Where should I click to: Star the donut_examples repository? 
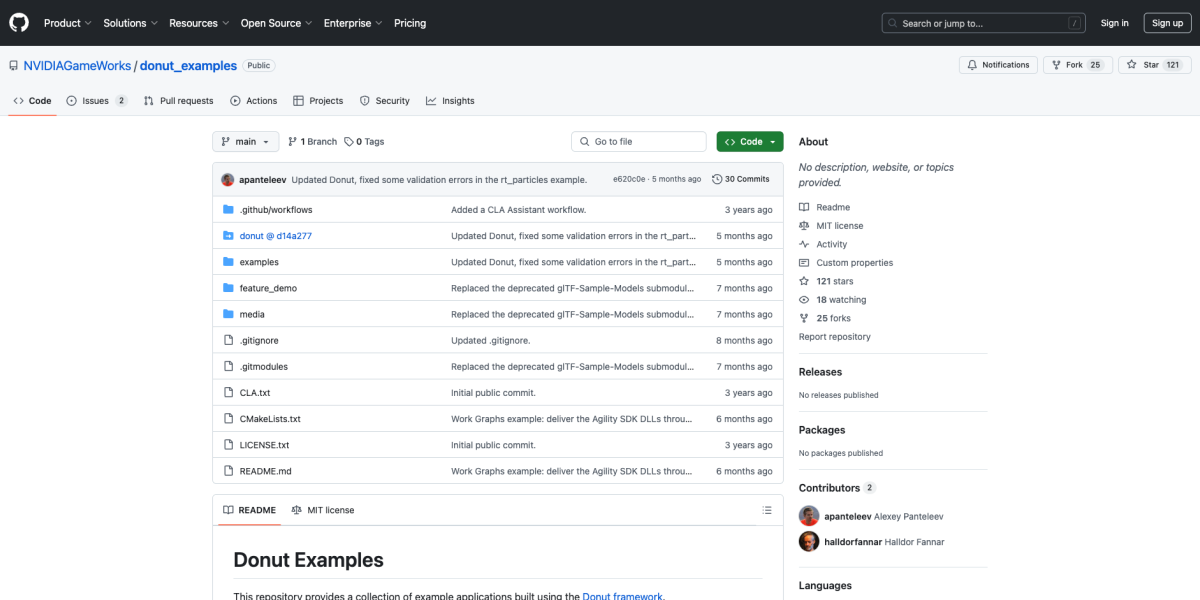click(x=1144, y=65)
